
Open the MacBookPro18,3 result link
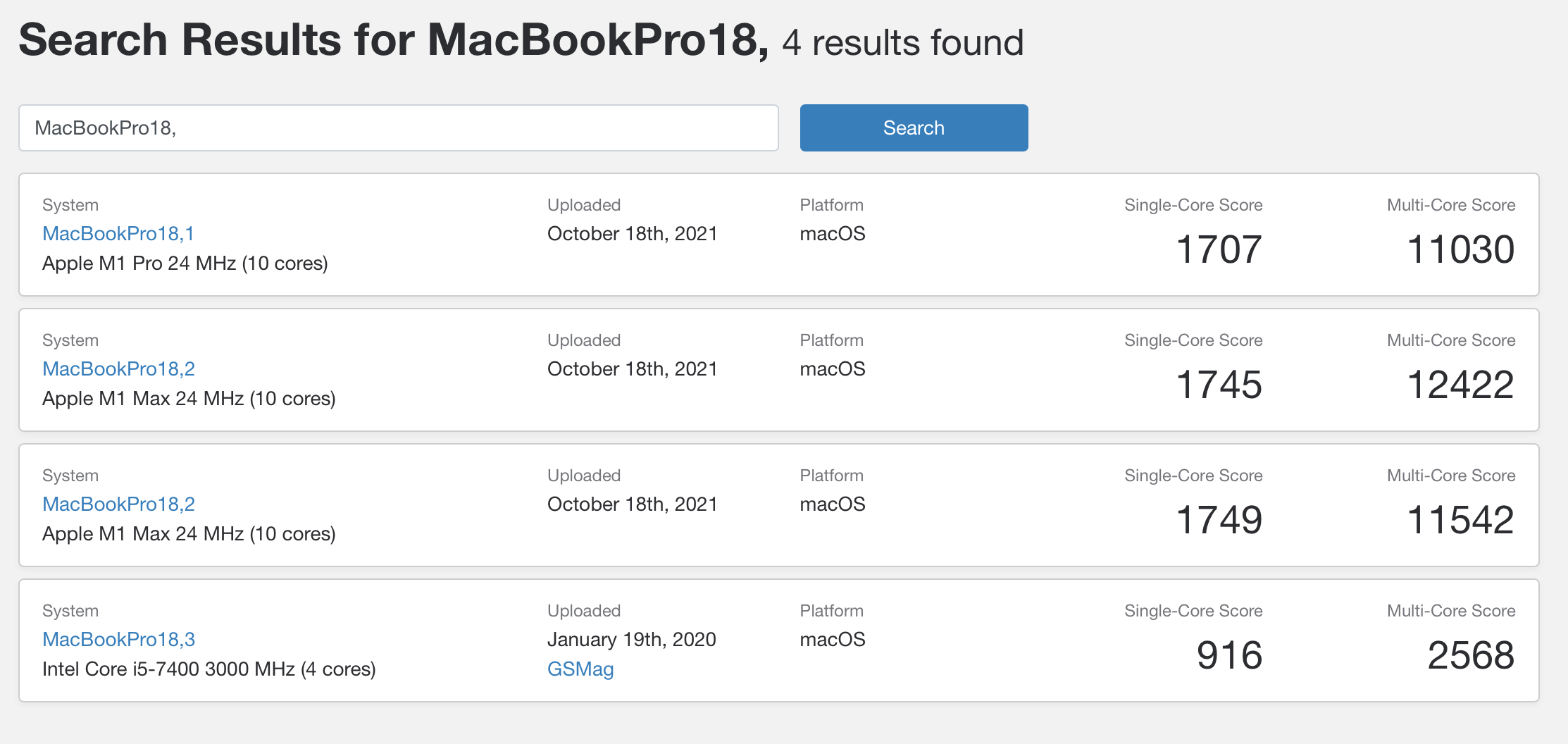[x=118, y=639]
